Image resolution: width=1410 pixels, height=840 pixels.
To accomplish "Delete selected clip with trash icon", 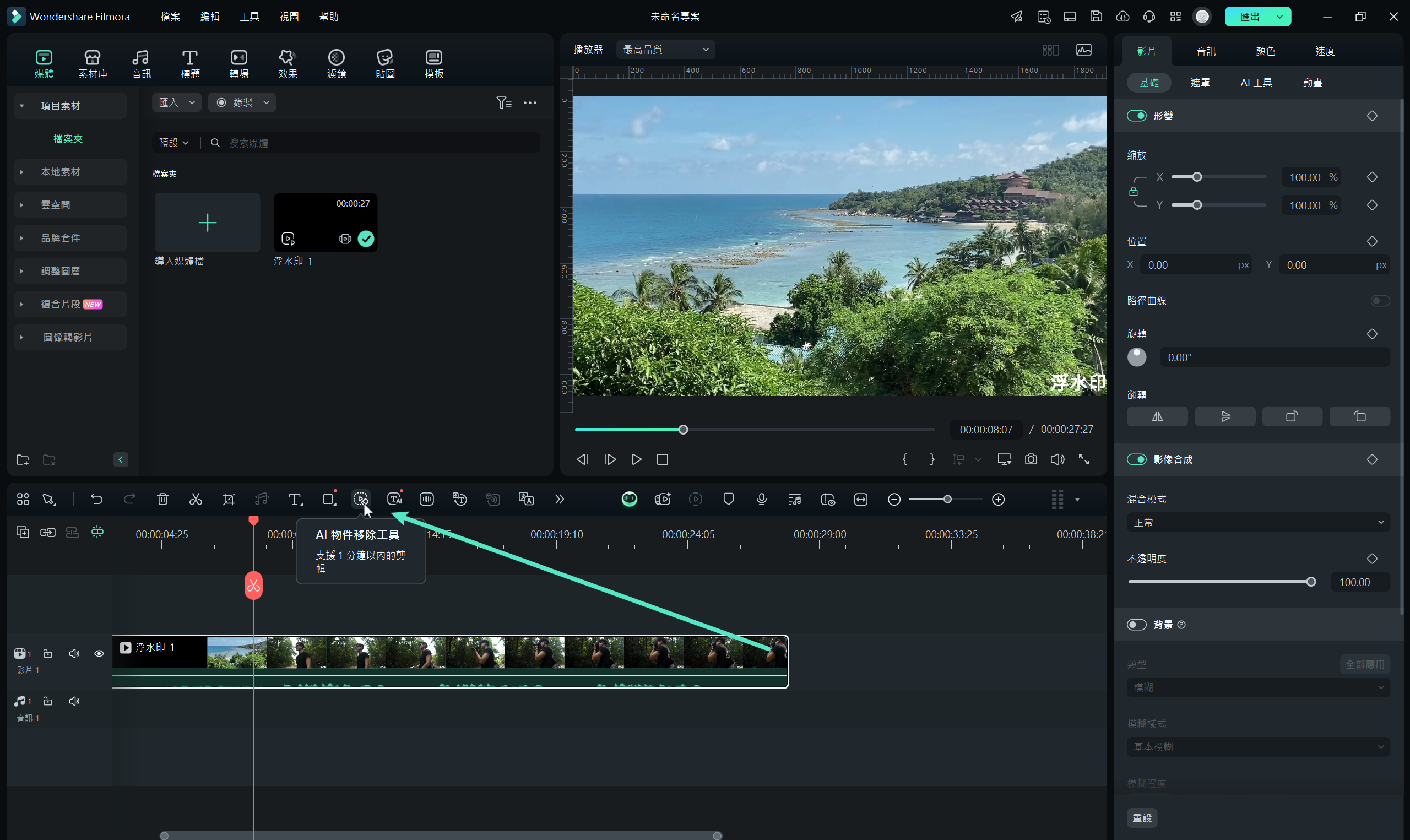I will point(162,499).
